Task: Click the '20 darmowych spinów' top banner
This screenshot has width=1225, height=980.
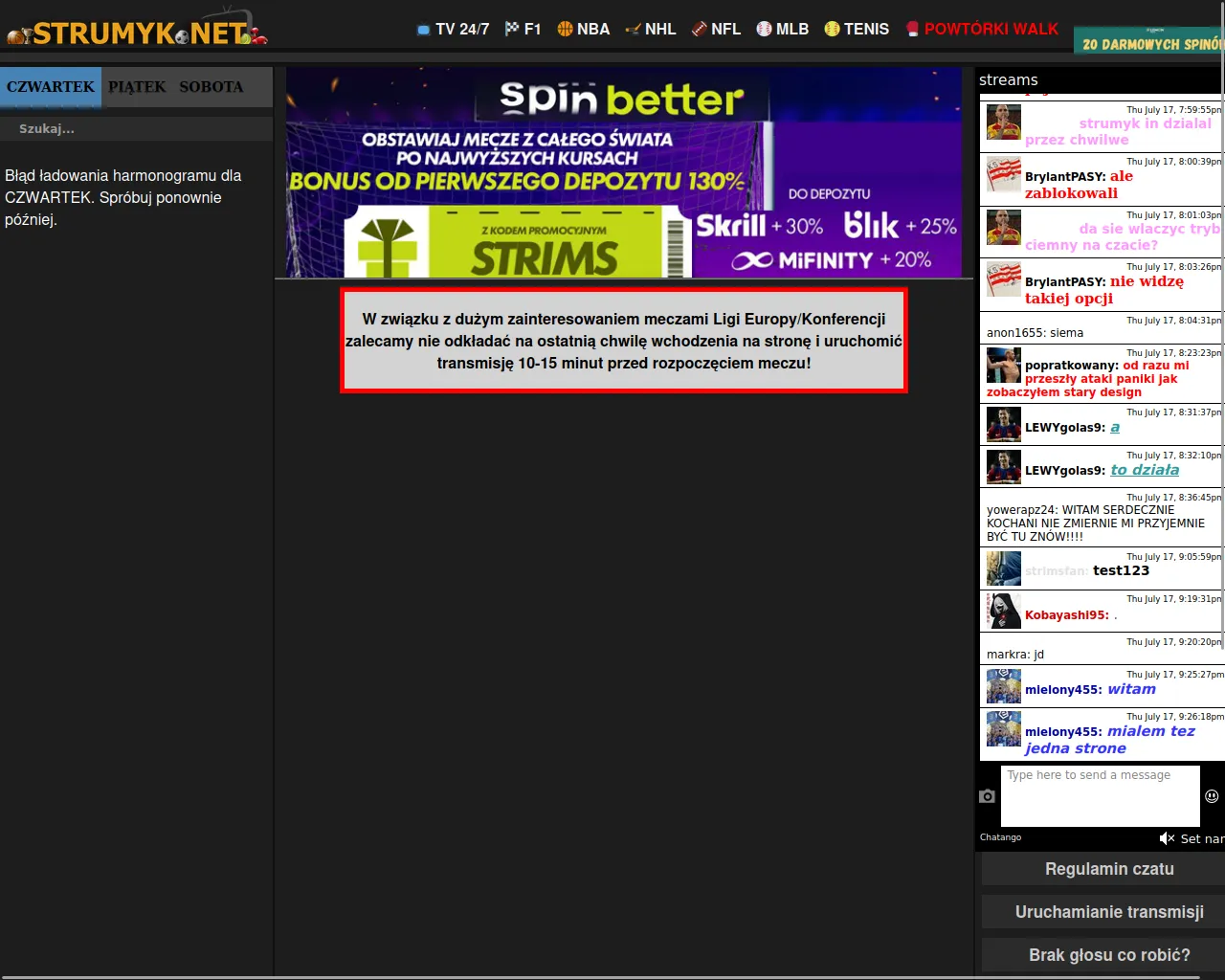Action: [1149, 41]
